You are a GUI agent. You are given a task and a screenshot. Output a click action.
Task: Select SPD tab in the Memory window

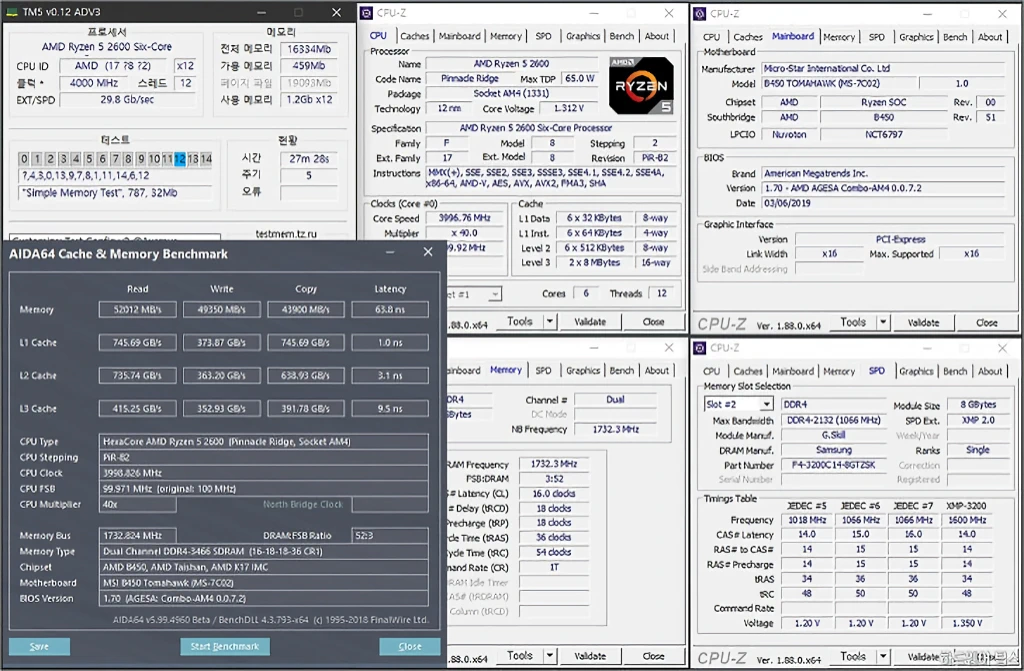(x=543, y=370)
